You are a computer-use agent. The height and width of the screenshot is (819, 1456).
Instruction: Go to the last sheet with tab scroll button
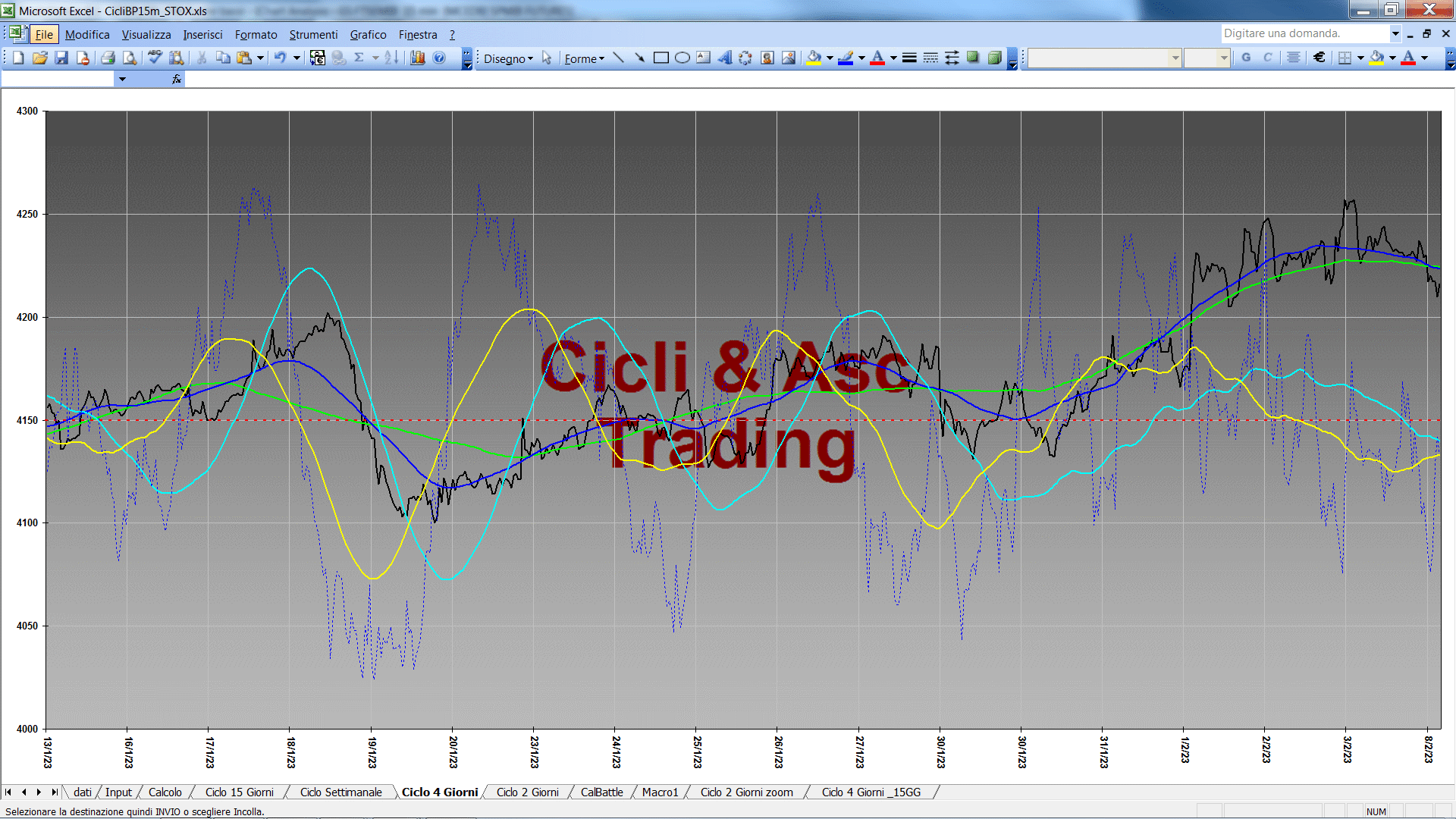coord(54,792)
